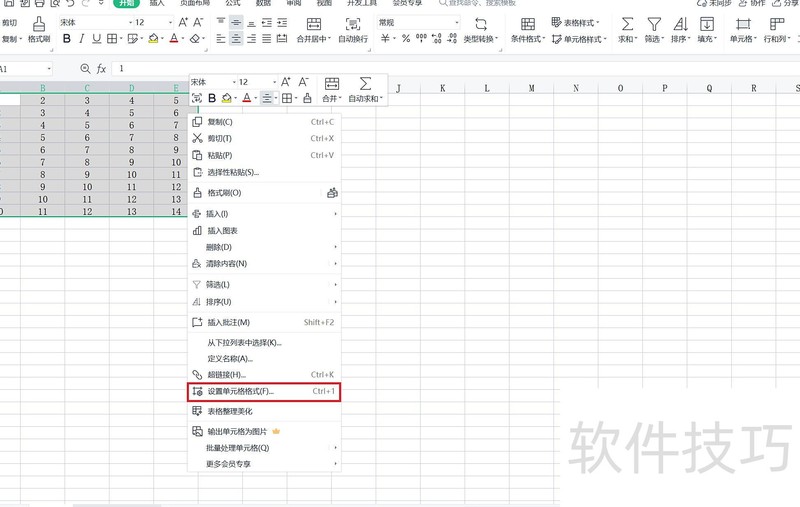Select column header K

pos(442,88)
